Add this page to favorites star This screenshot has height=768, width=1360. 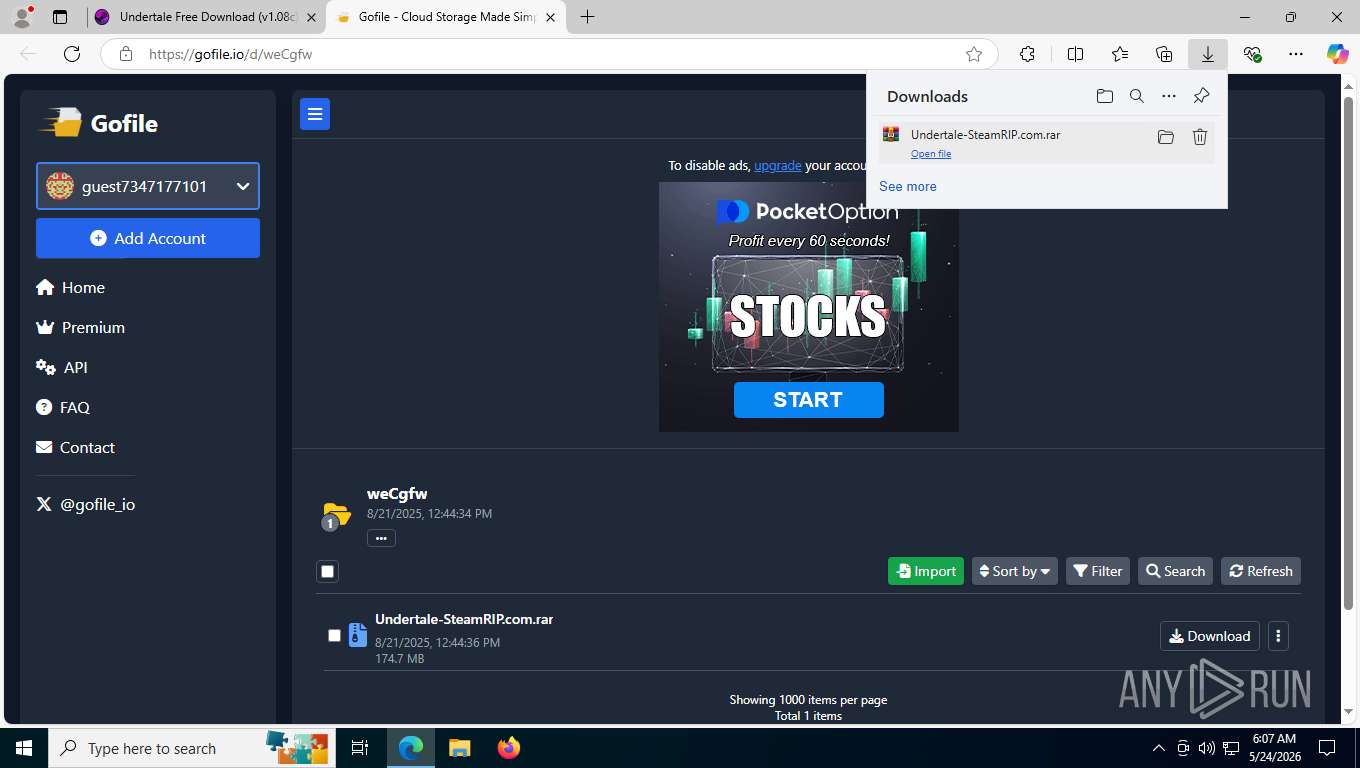[974, 54]
